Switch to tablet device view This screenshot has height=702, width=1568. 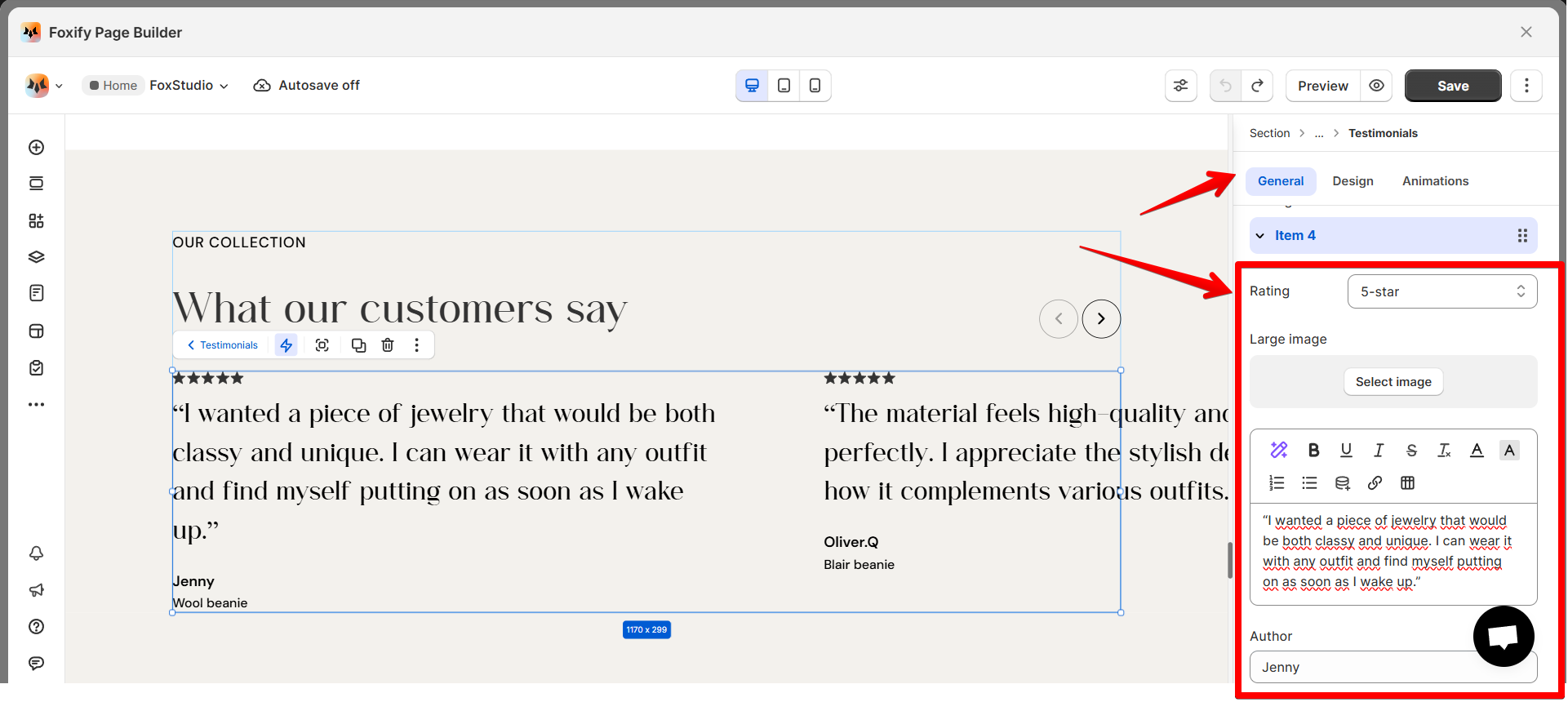784,86
